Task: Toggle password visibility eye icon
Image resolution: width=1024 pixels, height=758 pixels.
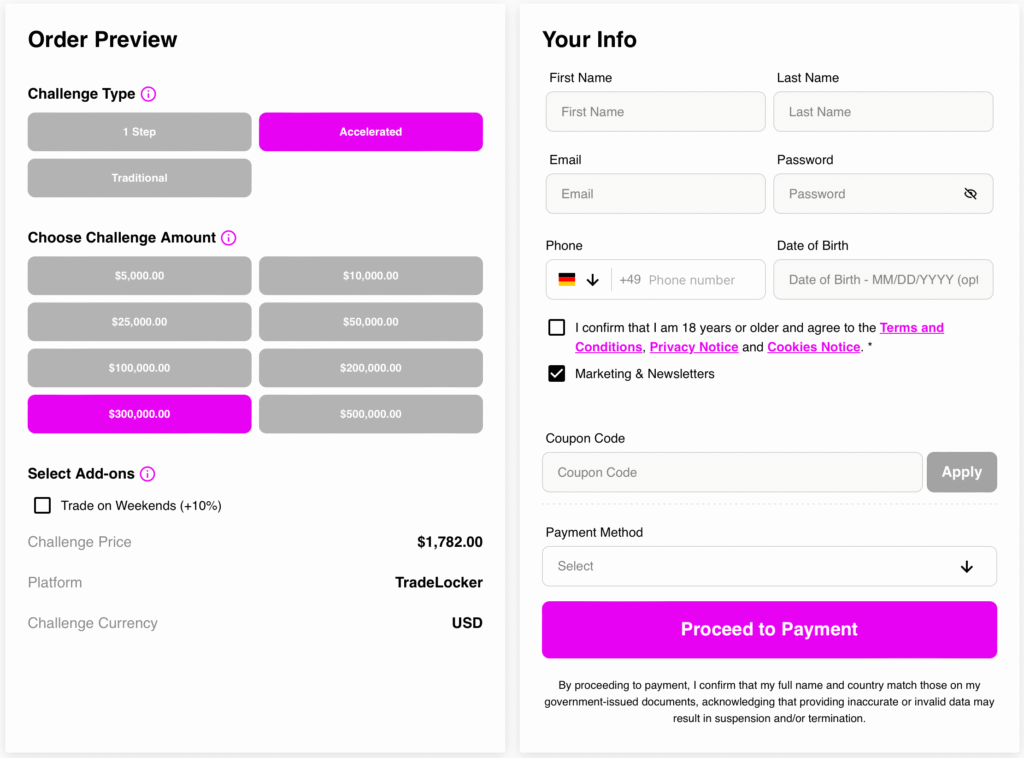Action: click(x=970, y=194)
